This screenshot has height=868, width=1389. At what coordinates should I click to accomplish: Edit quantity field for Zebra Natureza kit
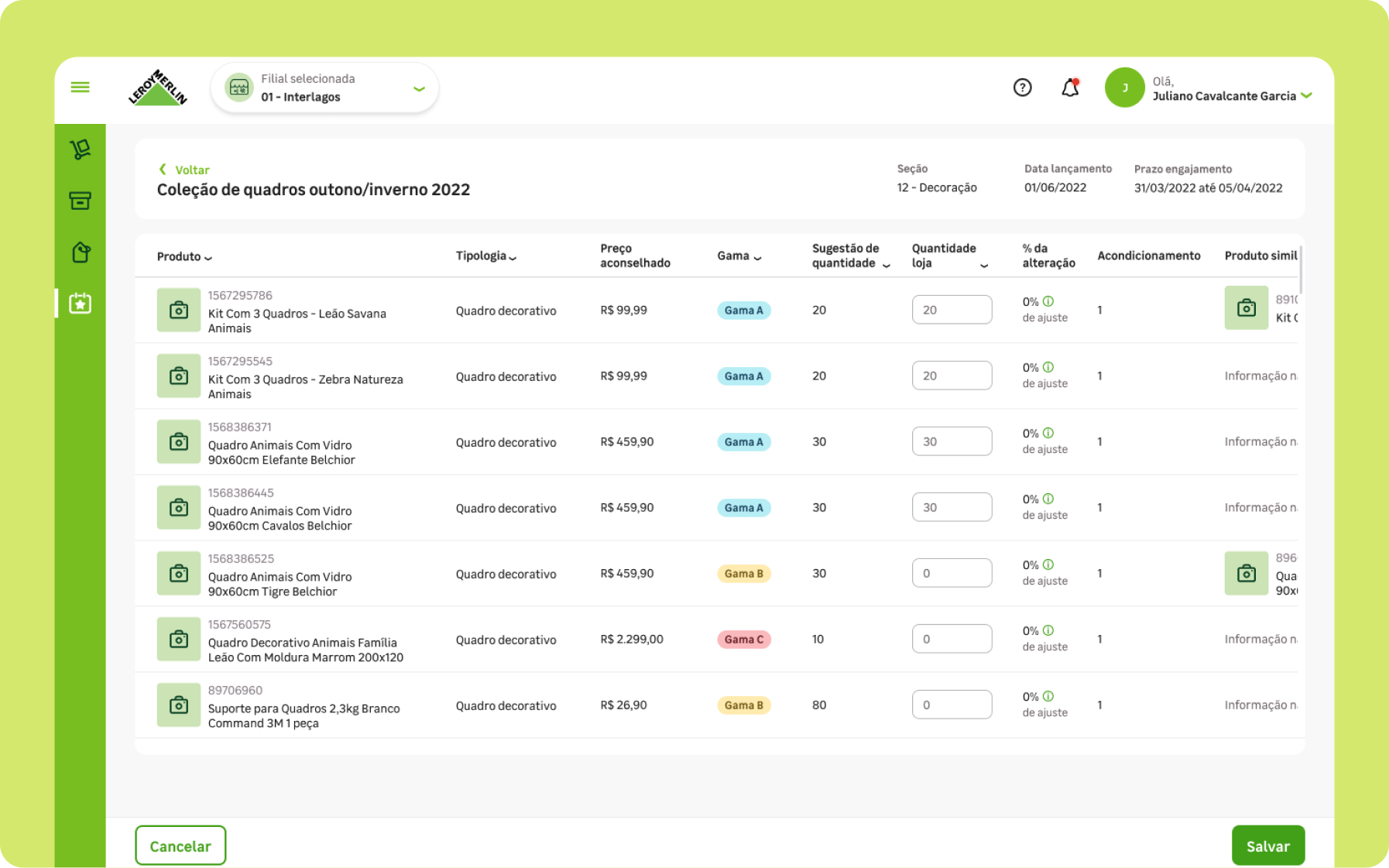coord(952,376)
